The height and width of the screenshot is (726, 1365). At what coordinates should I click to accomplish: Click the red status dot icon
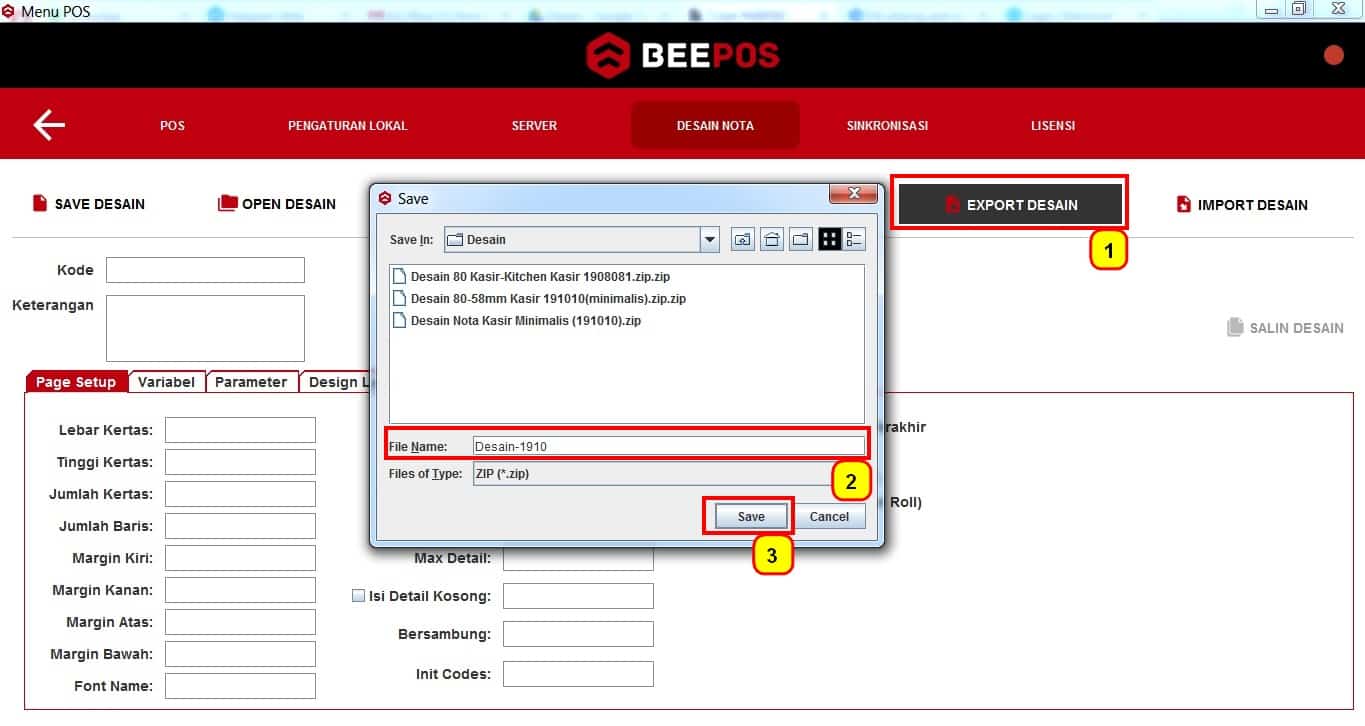click(1333, 55)
